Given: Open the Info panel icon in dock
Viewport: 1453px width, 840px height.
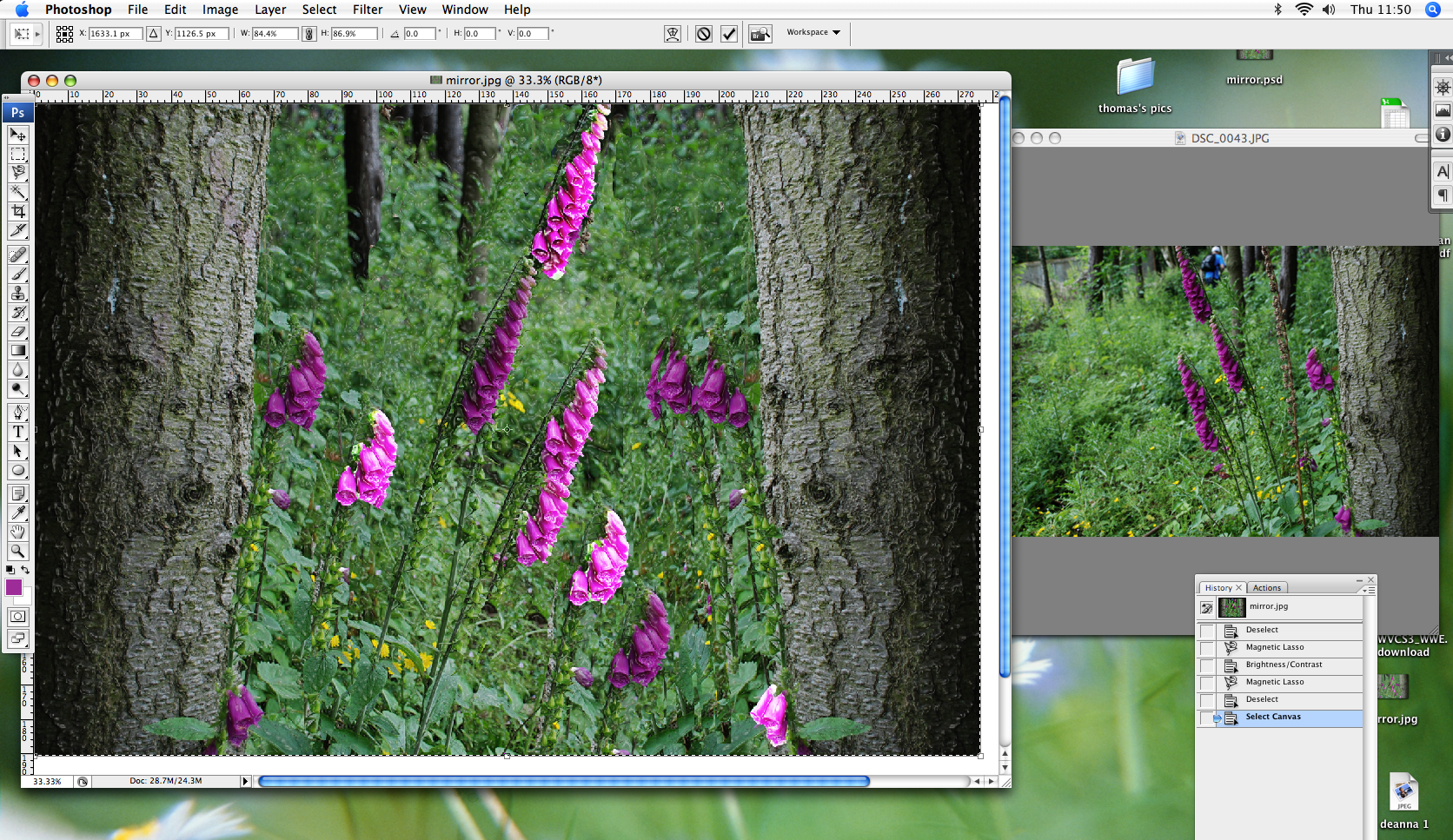Looking at the screenshot, I should click(x=1443, y=134).
